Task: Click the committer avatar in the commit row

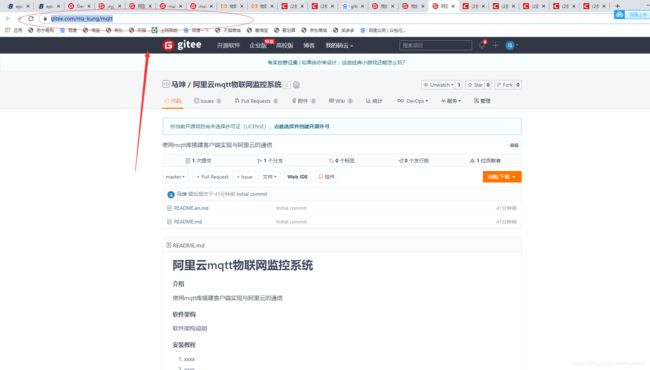Action: [x=171, y=194]
